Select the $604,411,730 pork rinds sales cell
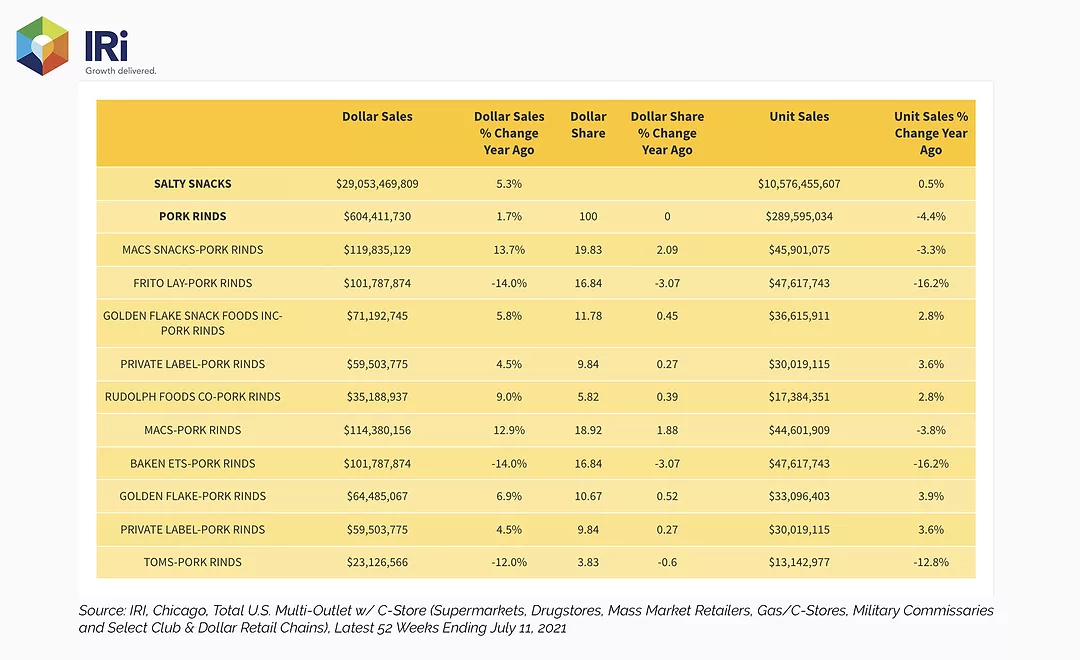 (377, 216)
